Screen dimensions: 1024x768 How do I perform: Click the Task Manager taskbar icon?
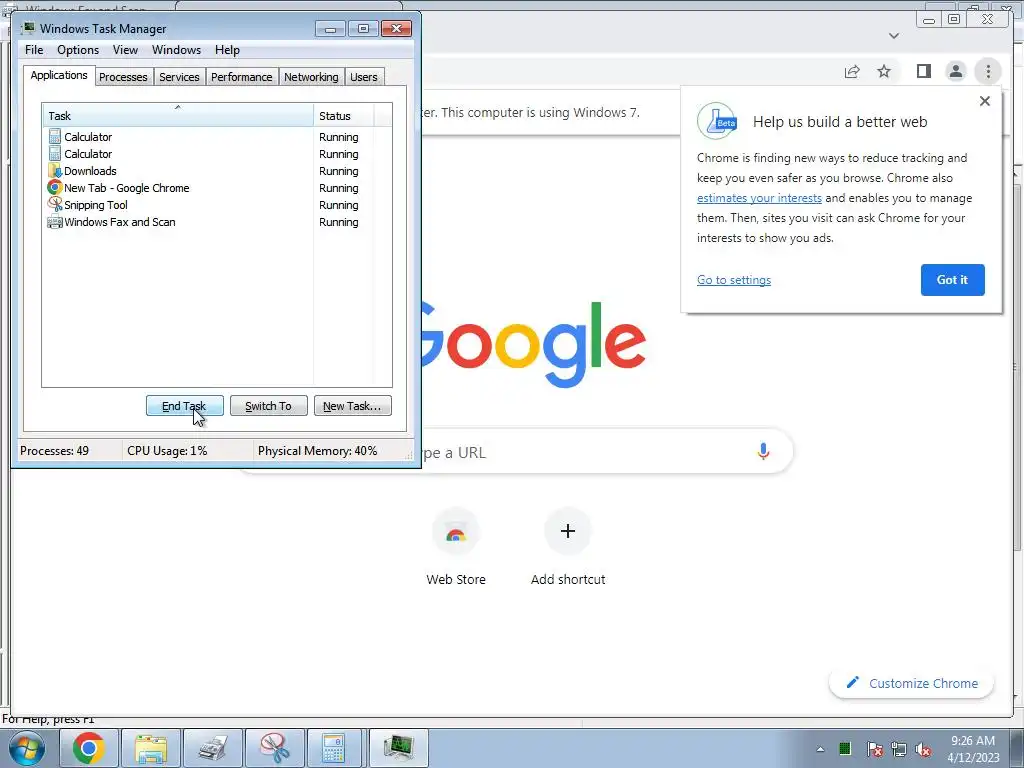tap(399, 748)
